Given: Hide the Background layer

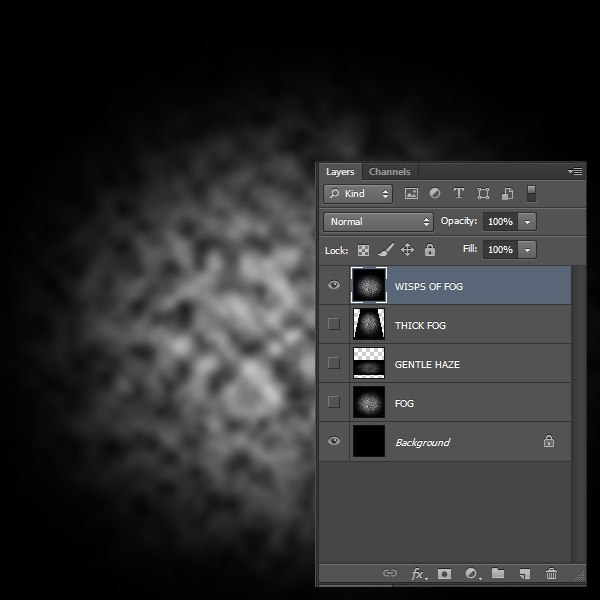Looking at the screenshot, I should coord(334,441).
